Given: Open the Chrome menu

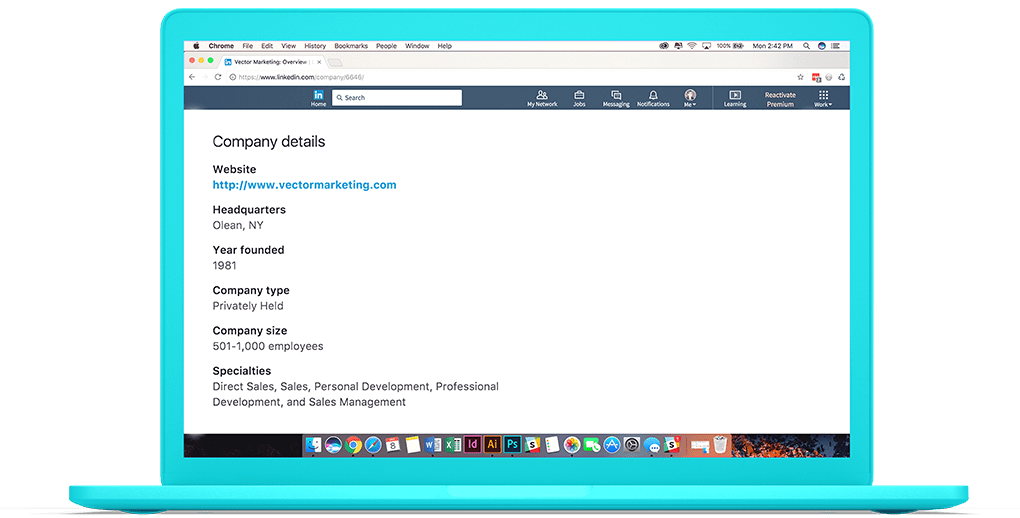Looking at the screenshot, I should [x=221, y=46].
